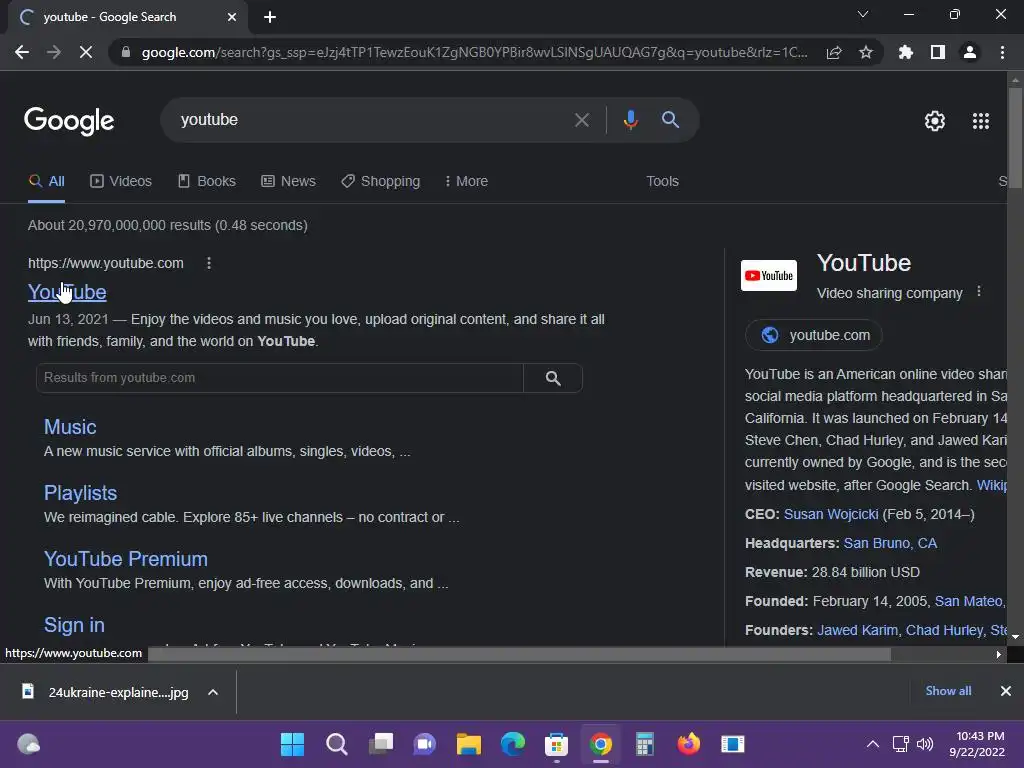Open Google settings gear
The width and height of the screenshot is (1024, 768).
tap(935, 121)
